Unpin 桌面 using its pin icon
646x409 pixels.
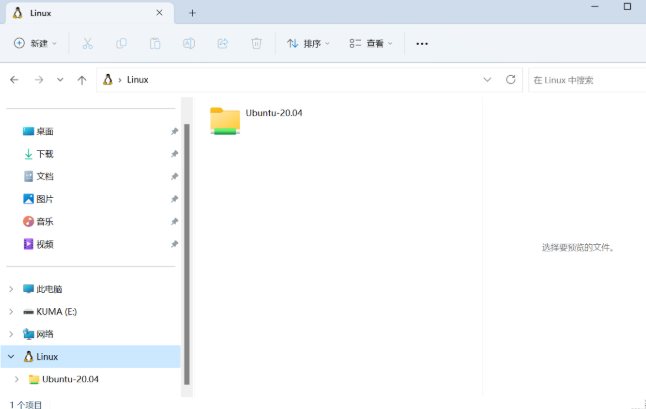[174, 131]
